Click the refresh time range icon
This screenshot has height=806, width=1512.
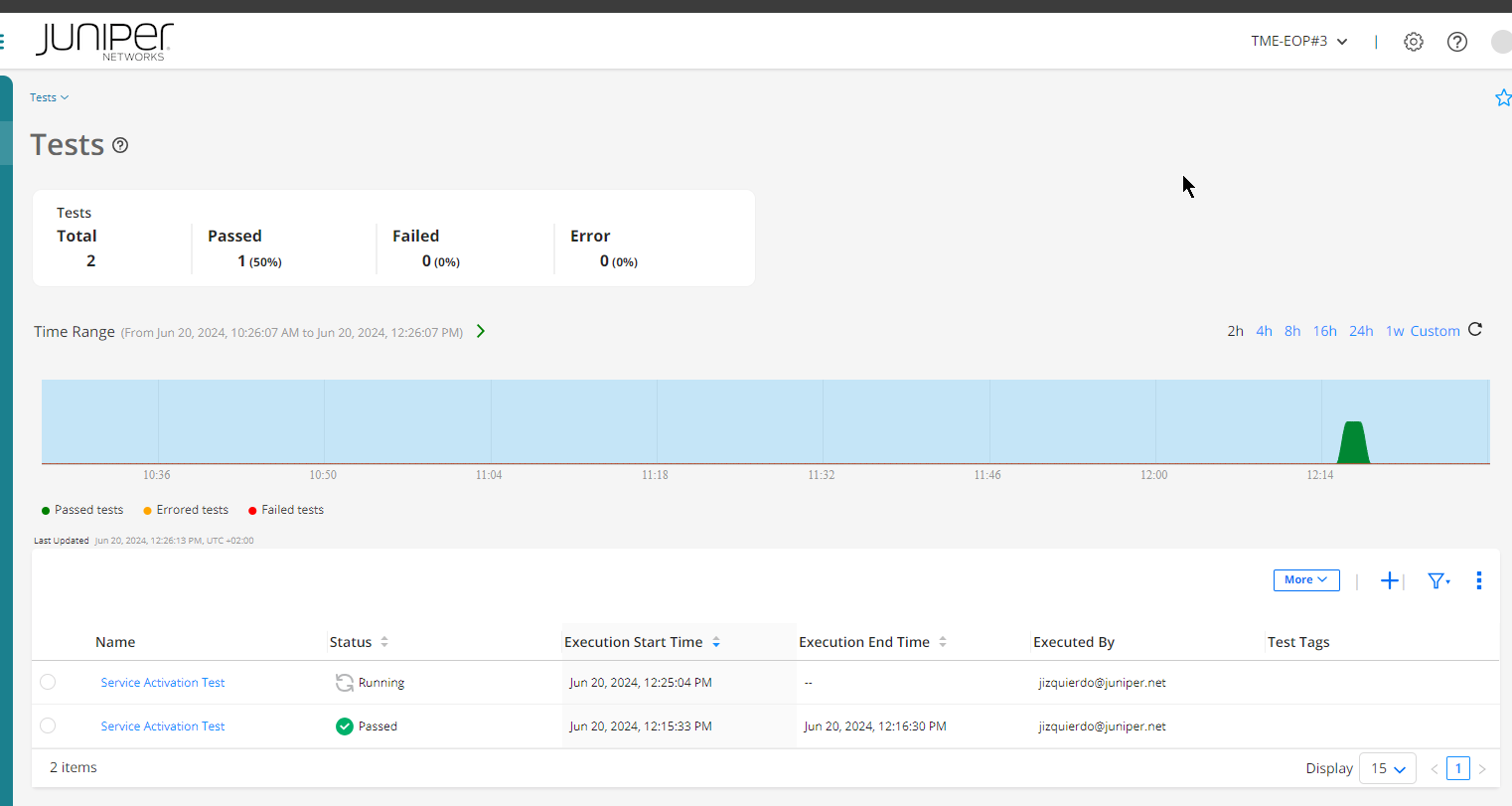tap(1475, 330)
